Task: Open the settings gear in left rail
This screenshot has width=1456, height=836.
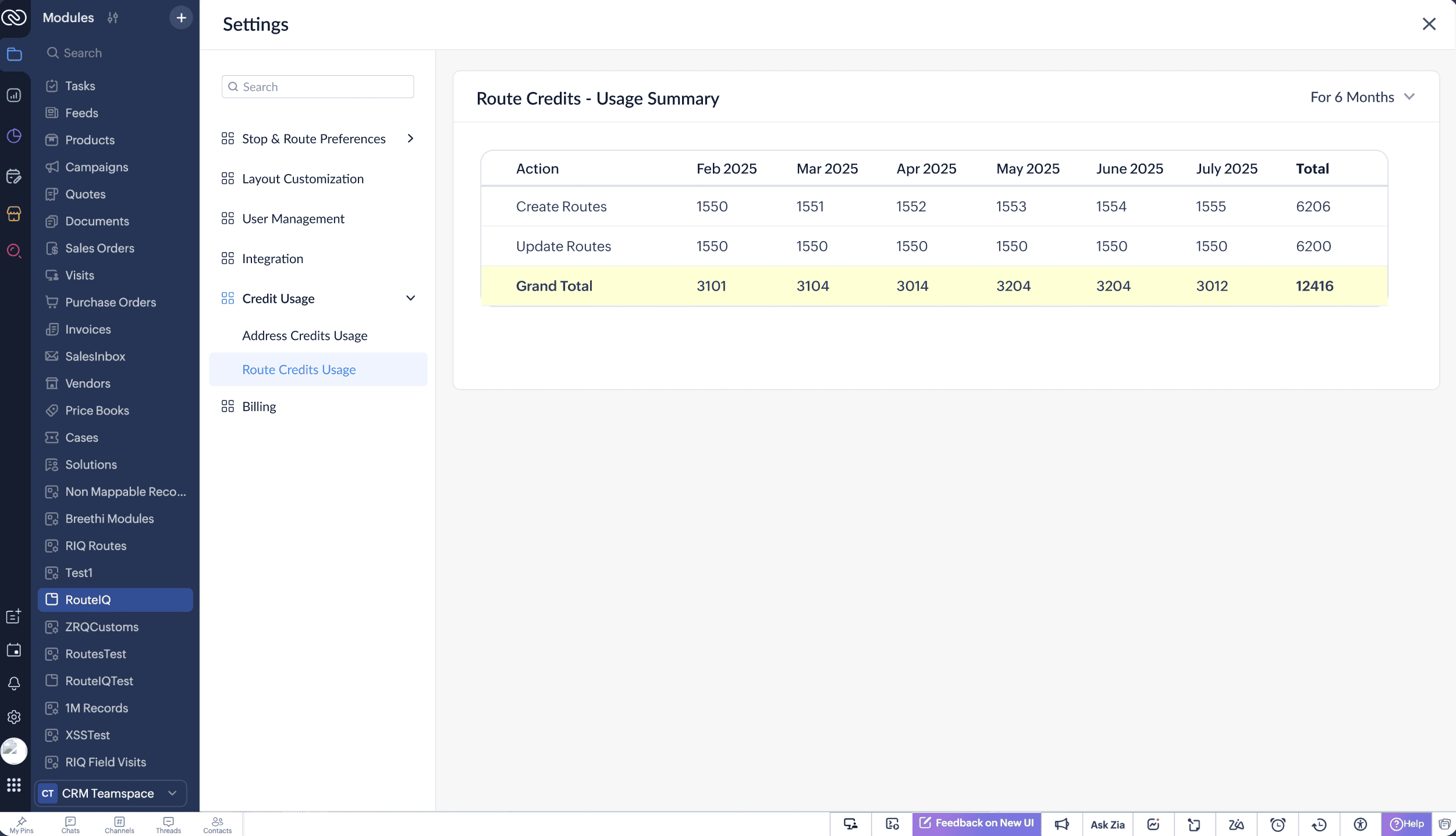Action: pos(14,717)
